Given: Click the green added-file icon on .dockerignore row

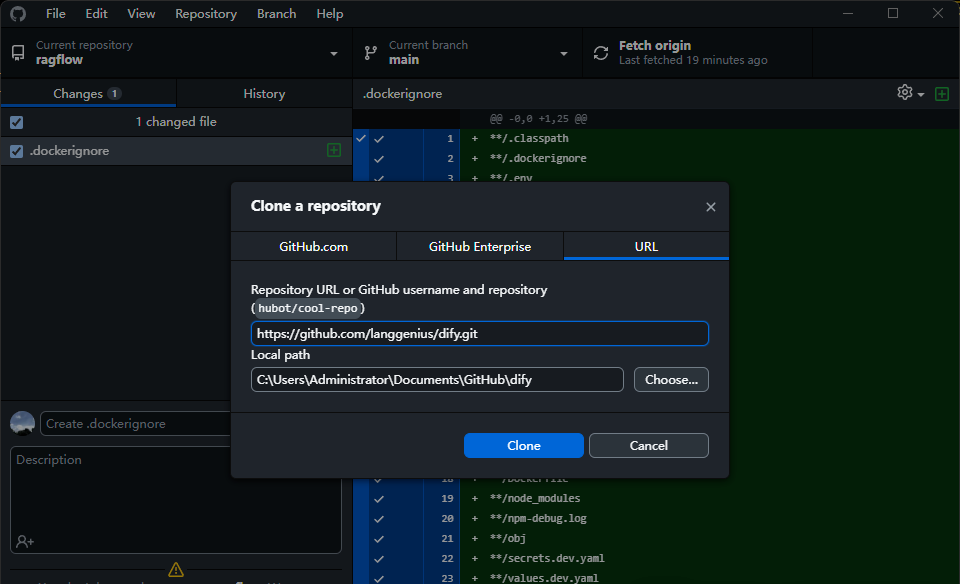Looking at the screenshot, I should pos(334,151).
